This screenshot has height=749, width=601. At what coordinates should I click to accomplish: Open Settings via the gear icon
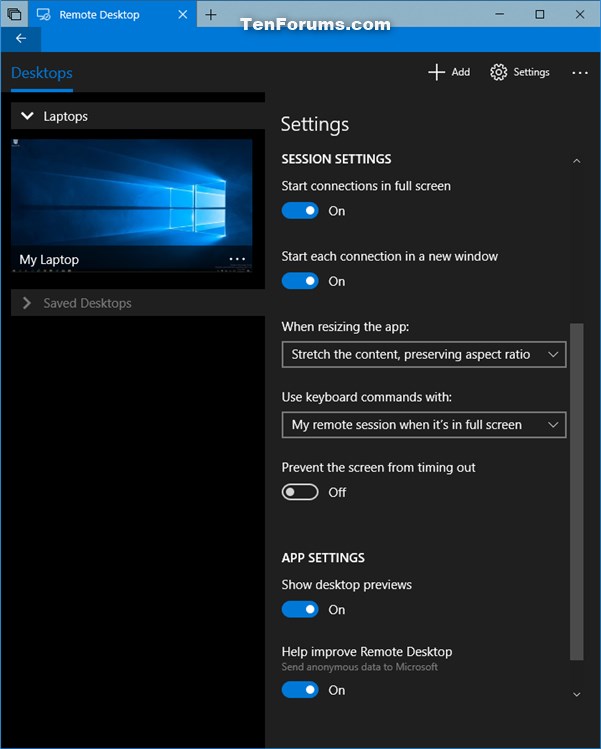click(x=520, y=72)
